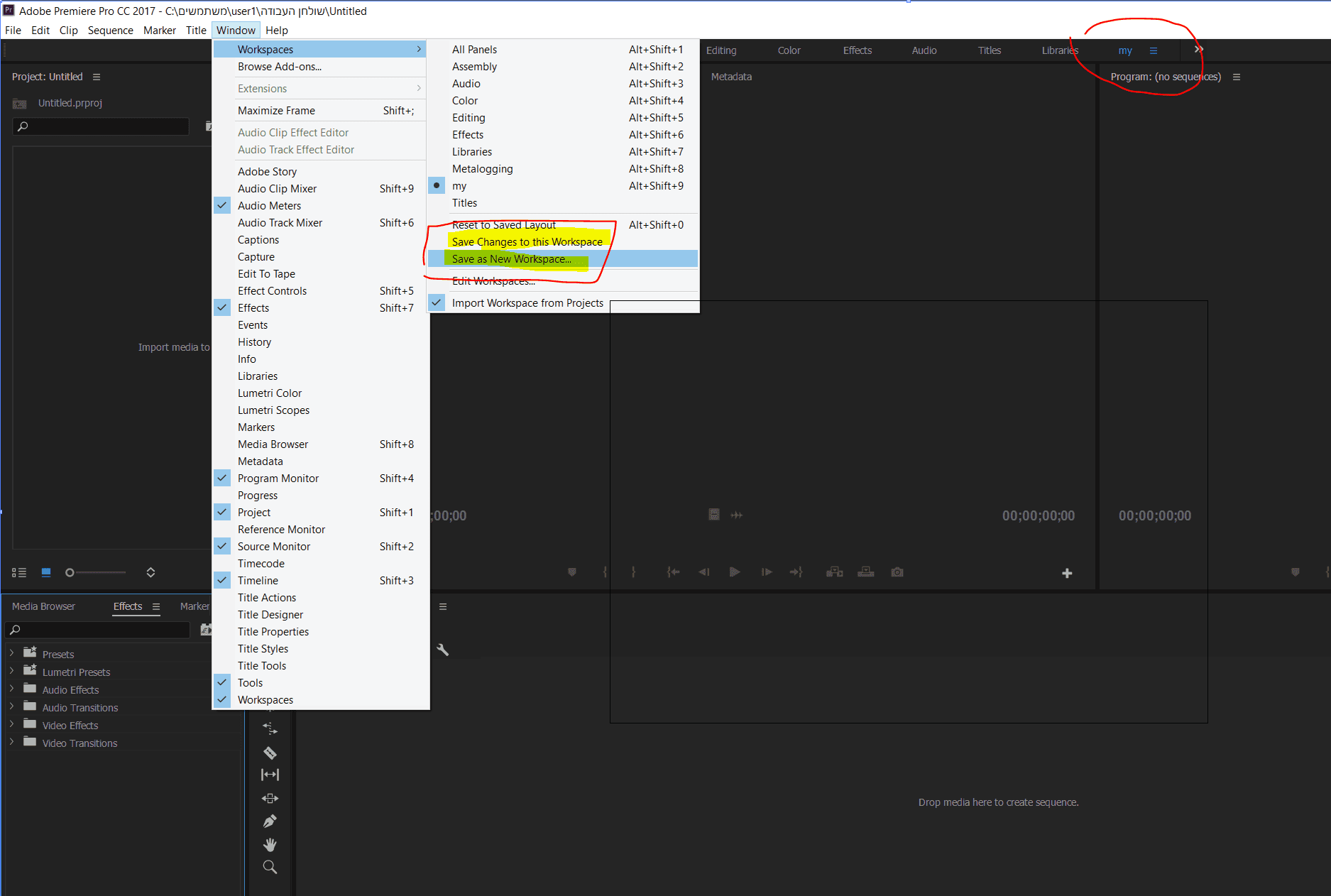This screenshot has height=896, width=1331.
Task: Toggle Timeline in the Window menu
Action: coord(321,581)
